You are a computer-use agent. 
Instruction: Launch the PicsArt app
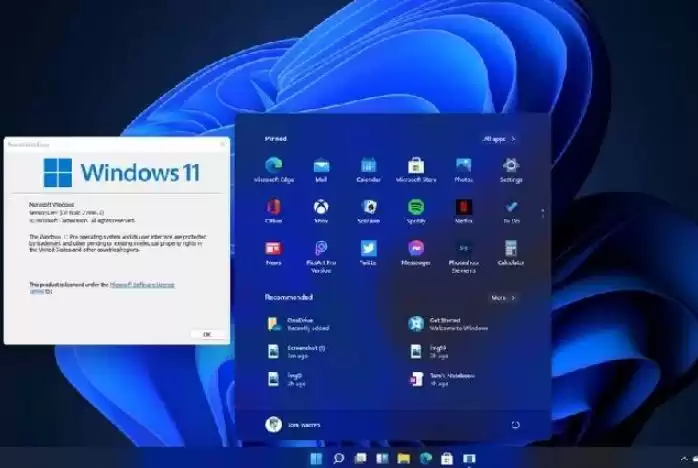click(x=321, y=256)
